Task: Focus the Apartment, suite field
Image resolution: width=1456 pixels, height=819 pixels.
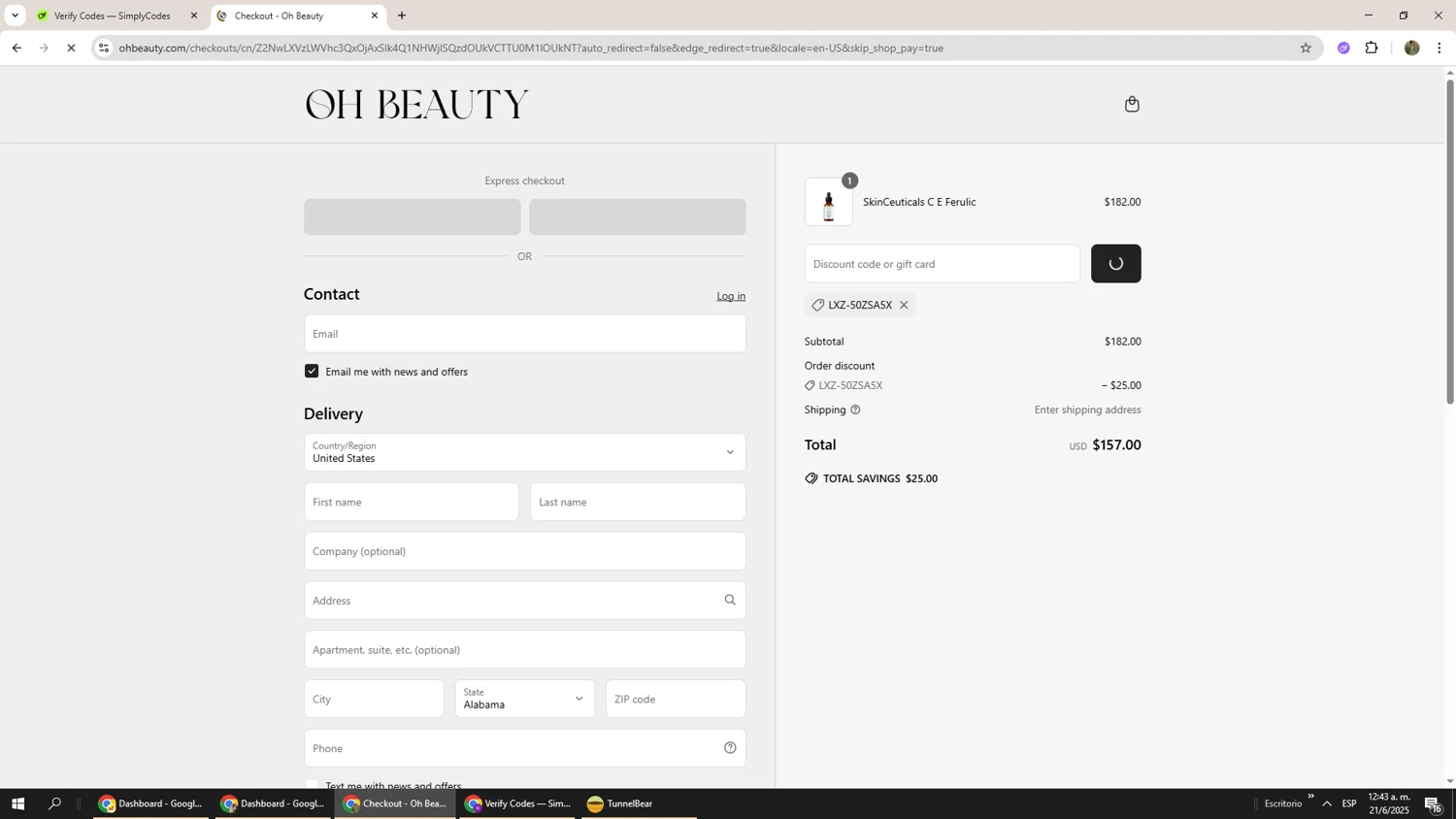Action: point(524,649)
